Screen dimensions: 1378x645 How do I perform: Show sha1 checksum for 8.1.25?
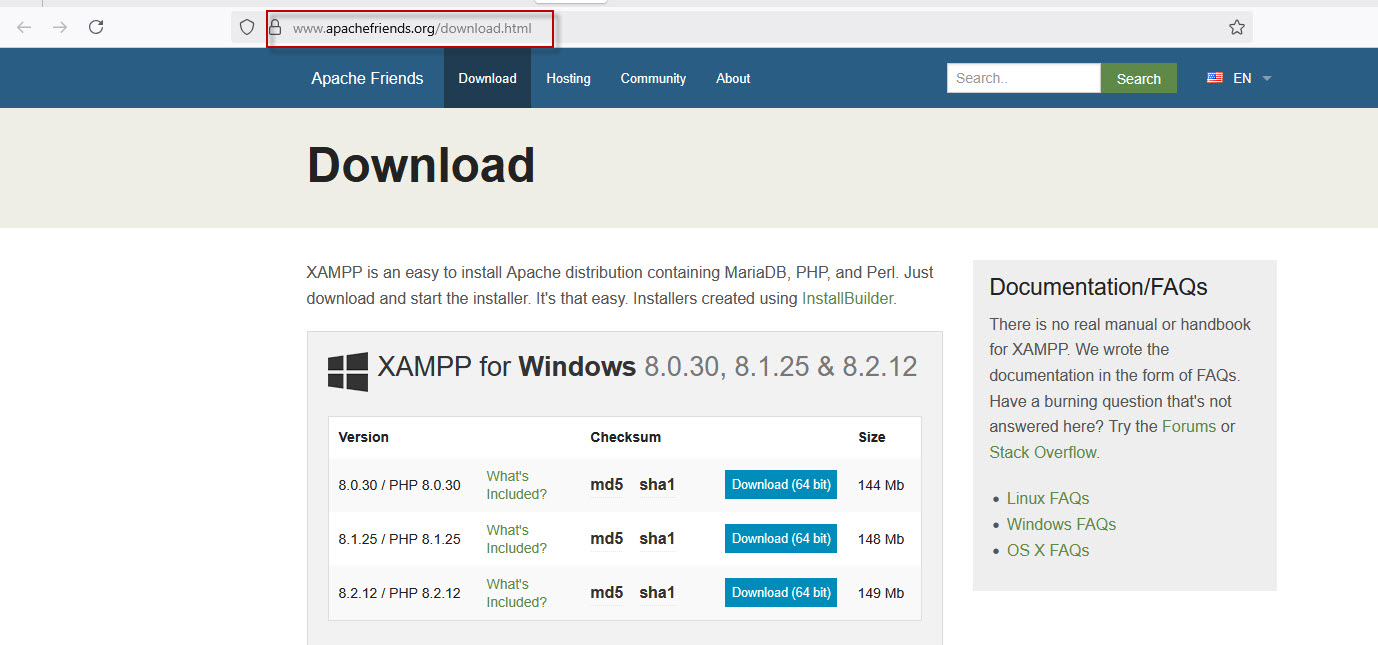pos(657,539)
